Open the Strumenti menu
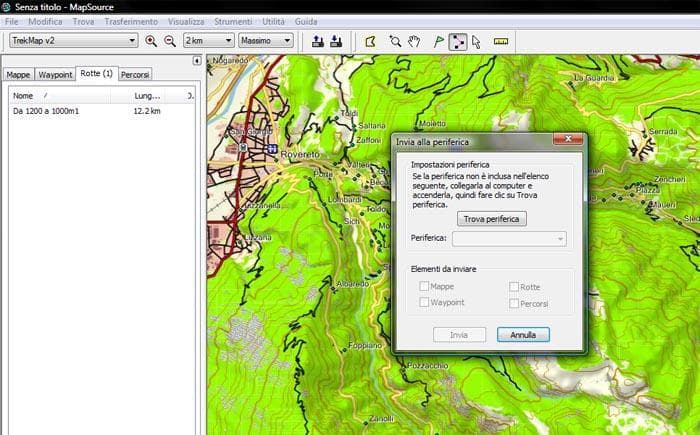The width and height of the screenshot is (700, 435). (x=233, y=21)
